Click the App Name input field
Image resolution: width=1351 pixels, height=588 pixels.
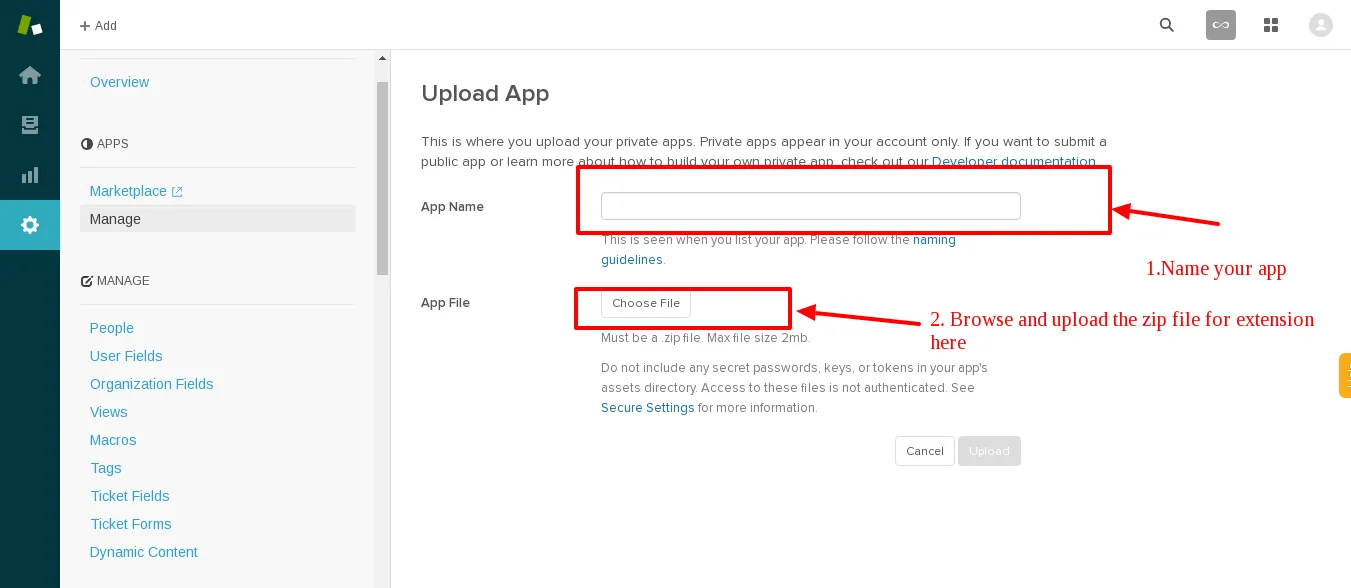[811, 206]
